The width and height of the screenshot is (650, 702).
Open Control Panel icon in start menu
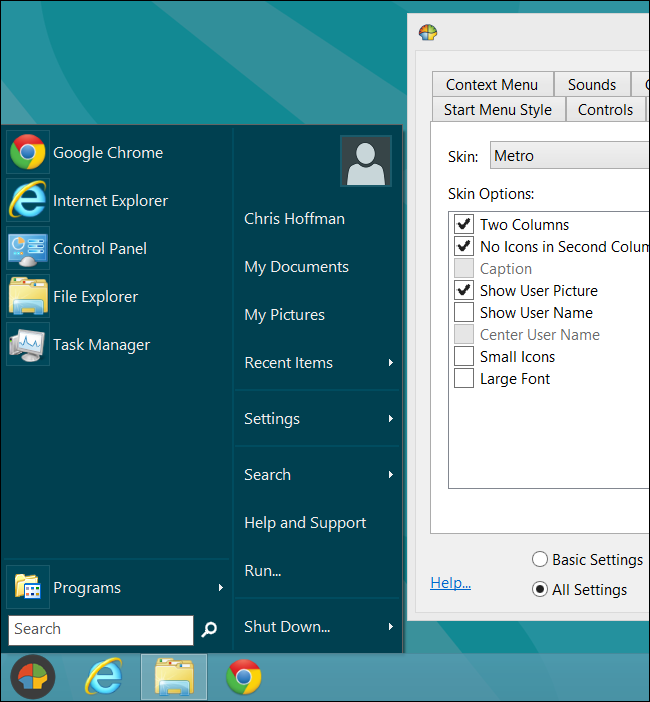(x=28, y=248)
